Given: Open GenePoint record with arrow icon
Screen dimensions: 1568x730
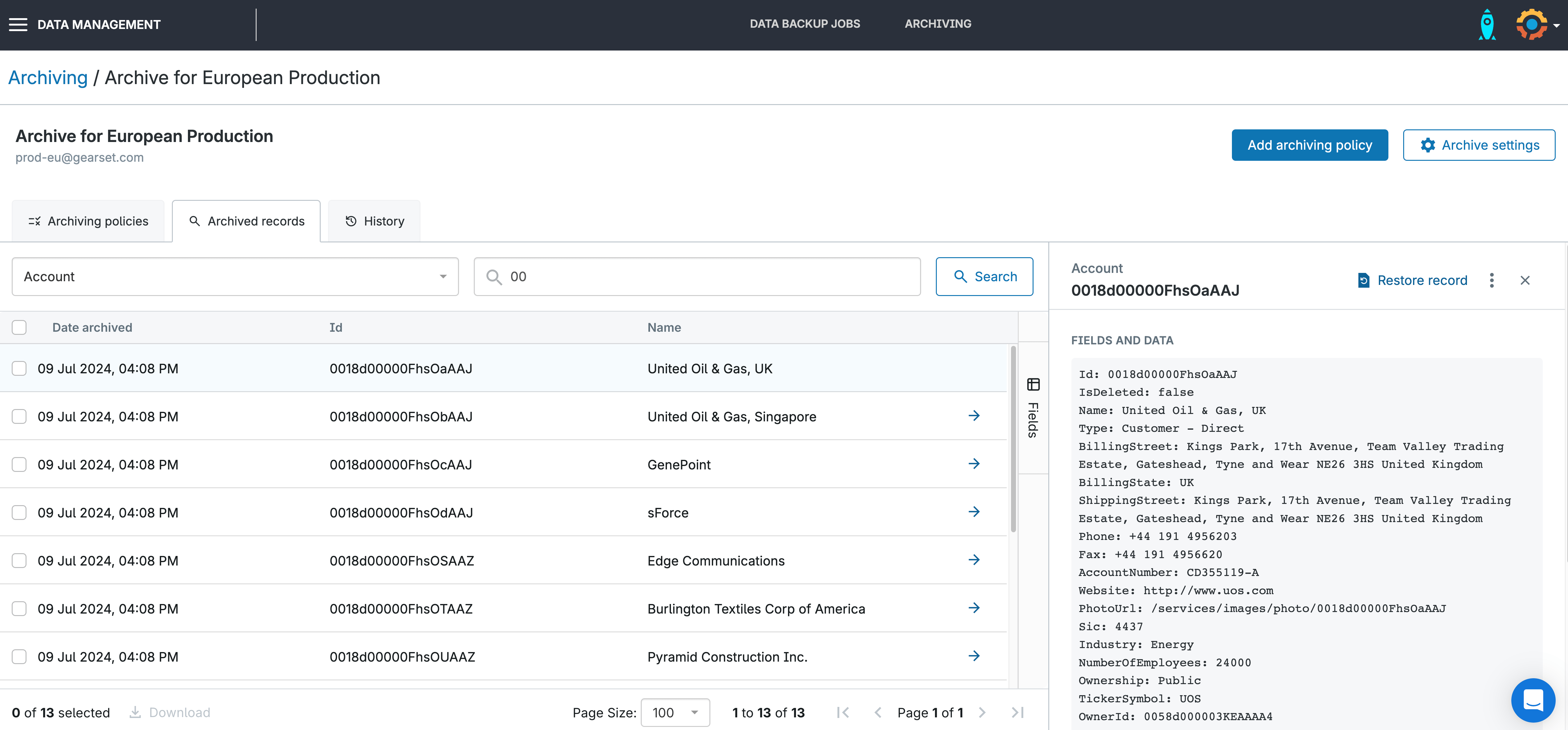Looking at the screenshot, I should tap(974, 464).
